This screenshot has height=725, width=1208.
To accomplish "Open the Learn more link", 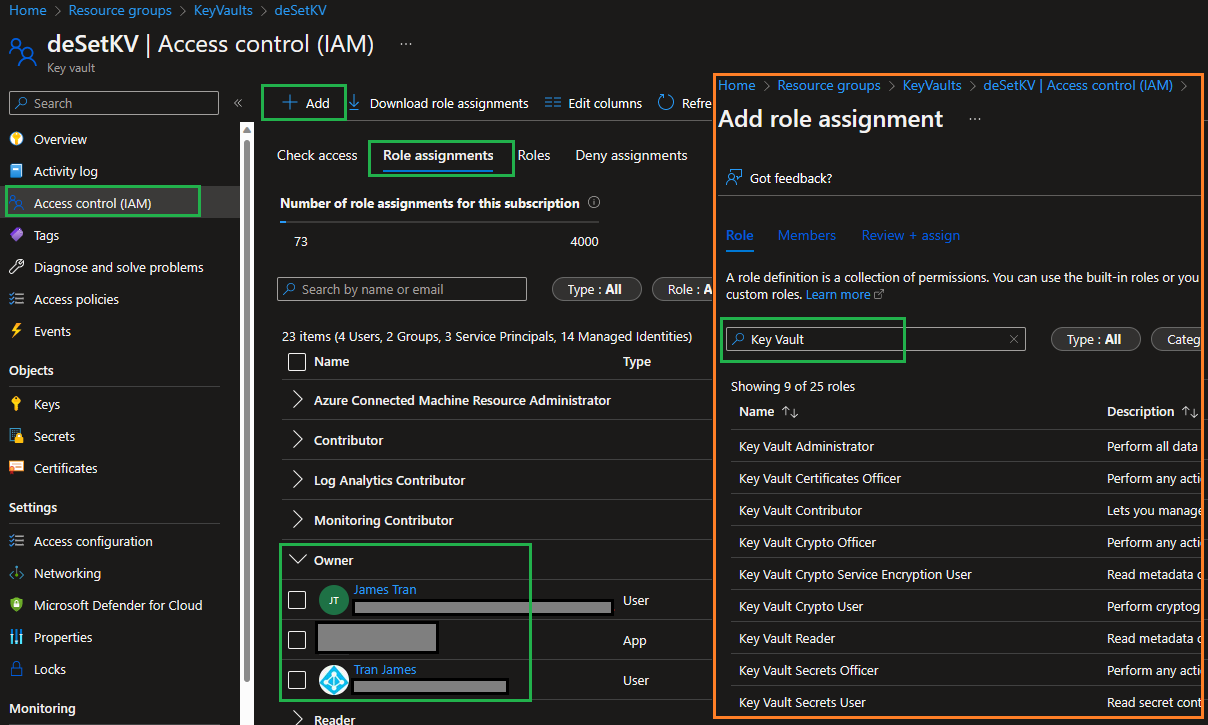I will coord(845,295).
